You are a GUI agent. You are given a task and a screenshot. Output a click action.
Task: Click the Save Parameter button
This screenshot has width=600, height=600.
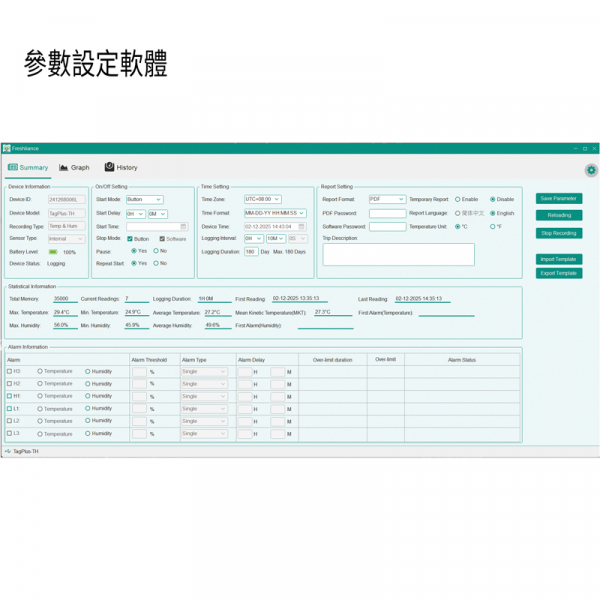coord(558,198)
